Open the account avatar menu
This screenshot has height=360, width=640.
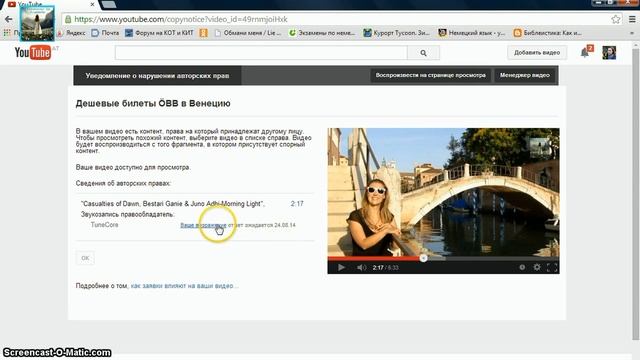[609, 53]
